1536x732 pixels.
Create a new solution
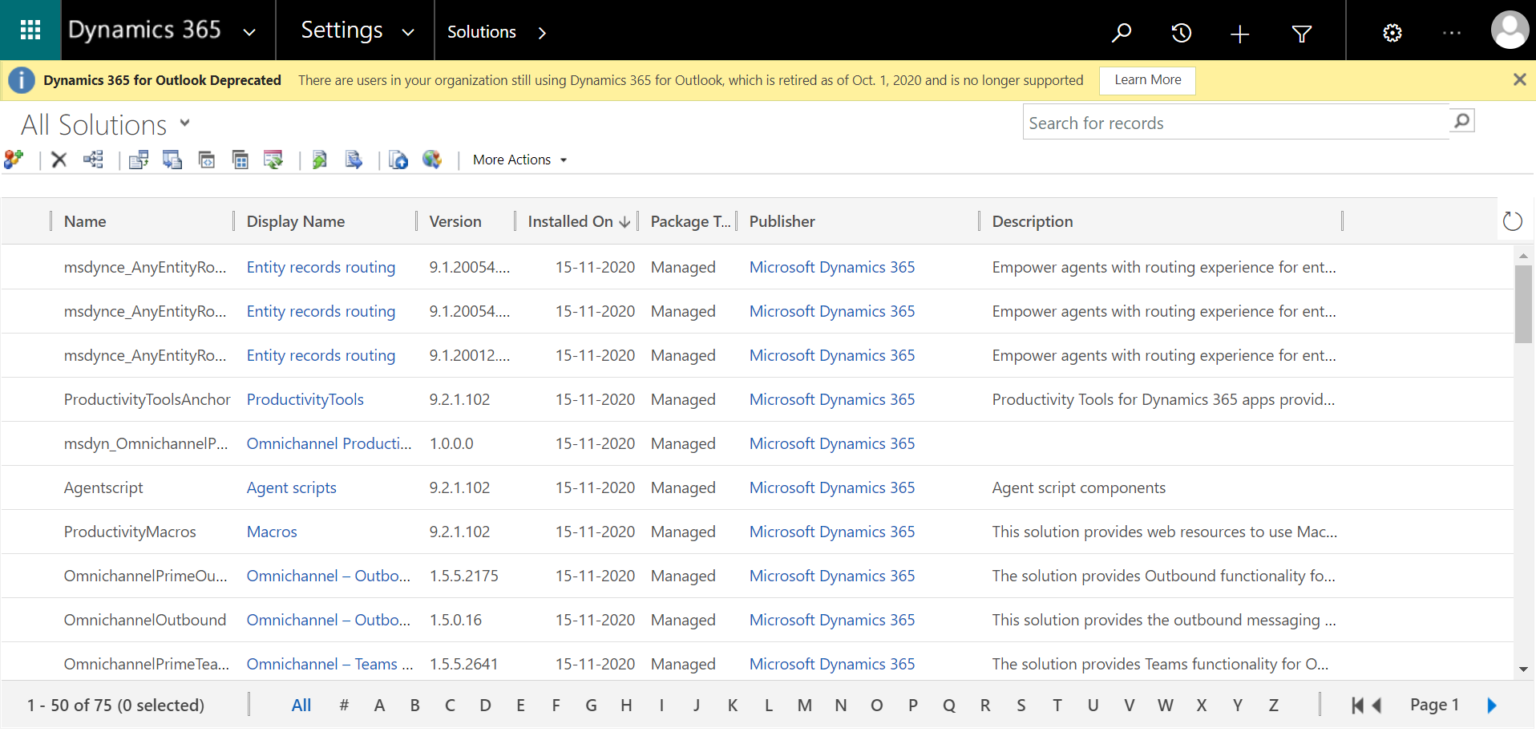click(15, 159)
